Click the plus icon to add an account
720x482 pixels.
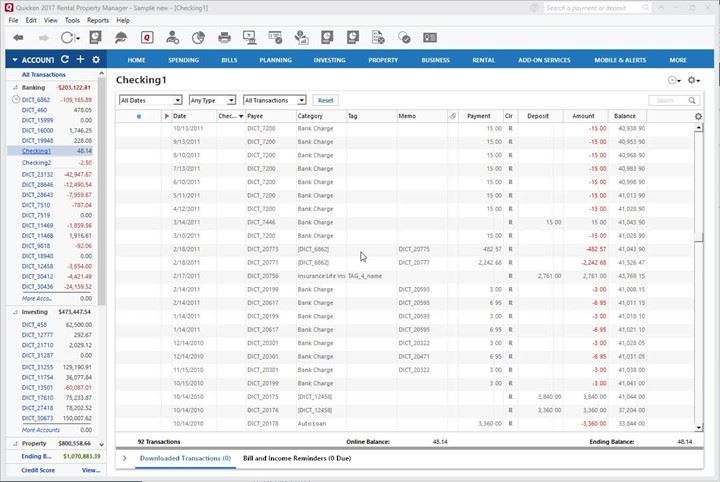pyautogui.click(x=80, y=60)
